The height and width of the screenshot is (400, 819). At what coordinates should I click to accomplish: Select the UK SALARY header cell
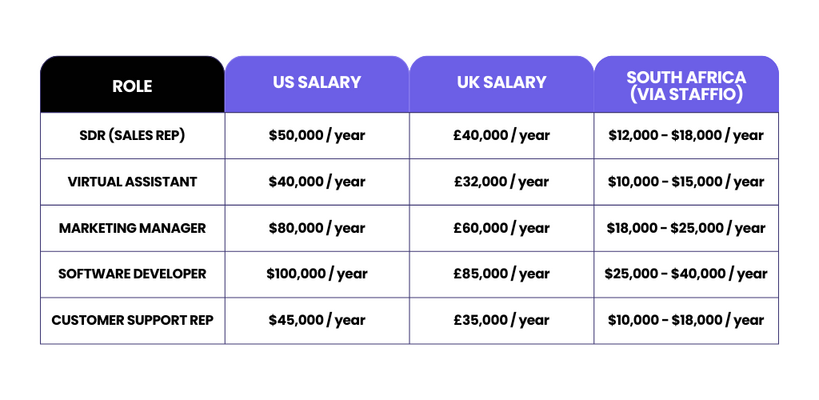[x=501, y=83]
